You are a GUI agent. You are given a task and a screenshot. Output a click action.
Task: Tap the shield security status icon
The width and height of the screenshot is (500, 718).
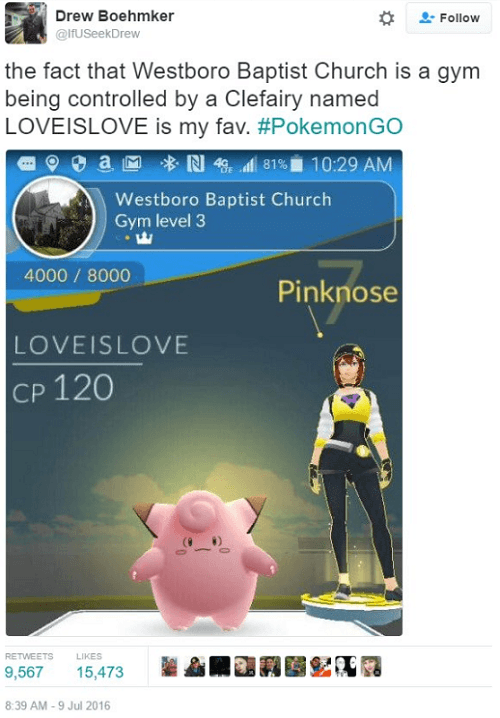pos(79,163)
